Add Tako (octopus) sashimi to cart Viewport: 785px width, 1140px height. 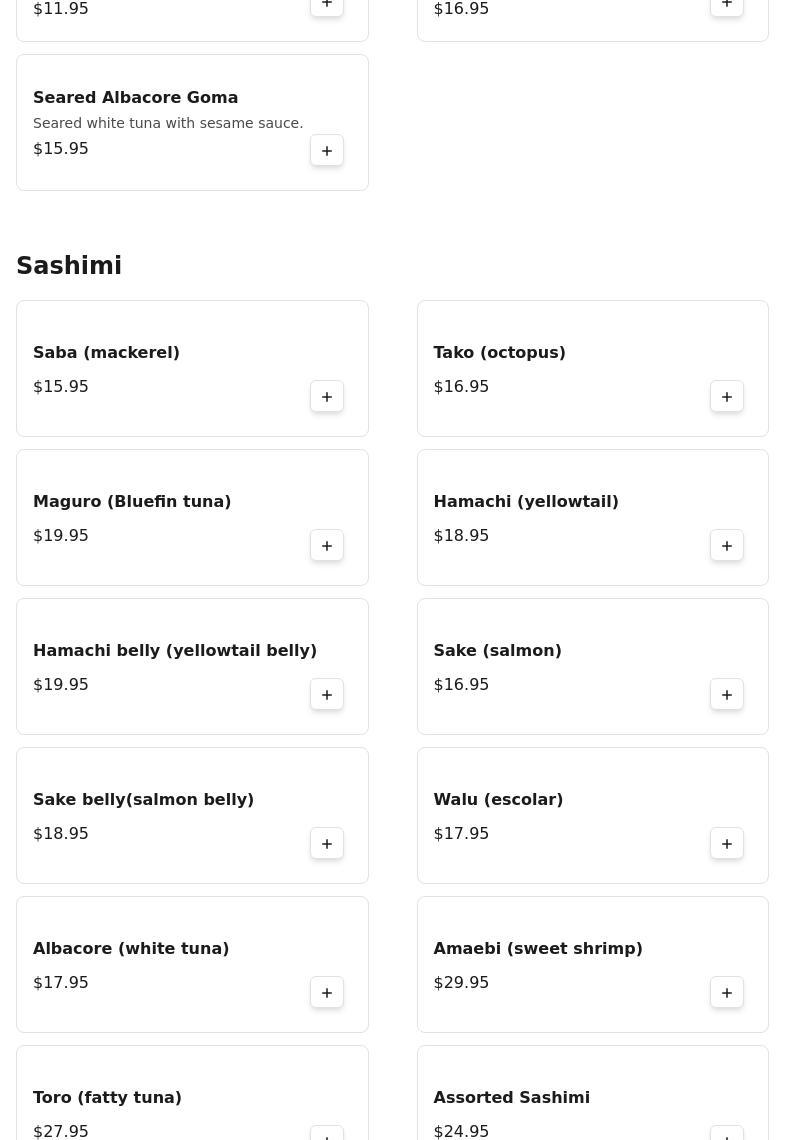[727, 396]
